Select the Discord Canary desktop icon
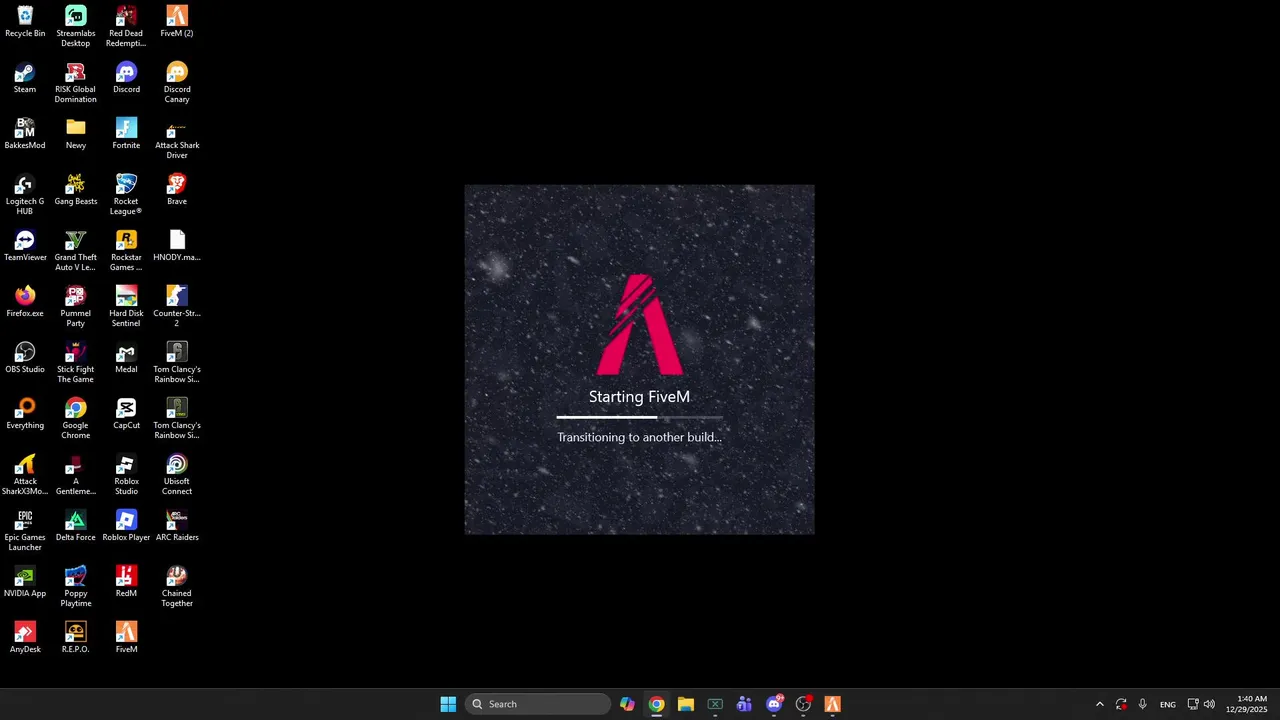The image size is (1280, 720). [x=177, y=82]
